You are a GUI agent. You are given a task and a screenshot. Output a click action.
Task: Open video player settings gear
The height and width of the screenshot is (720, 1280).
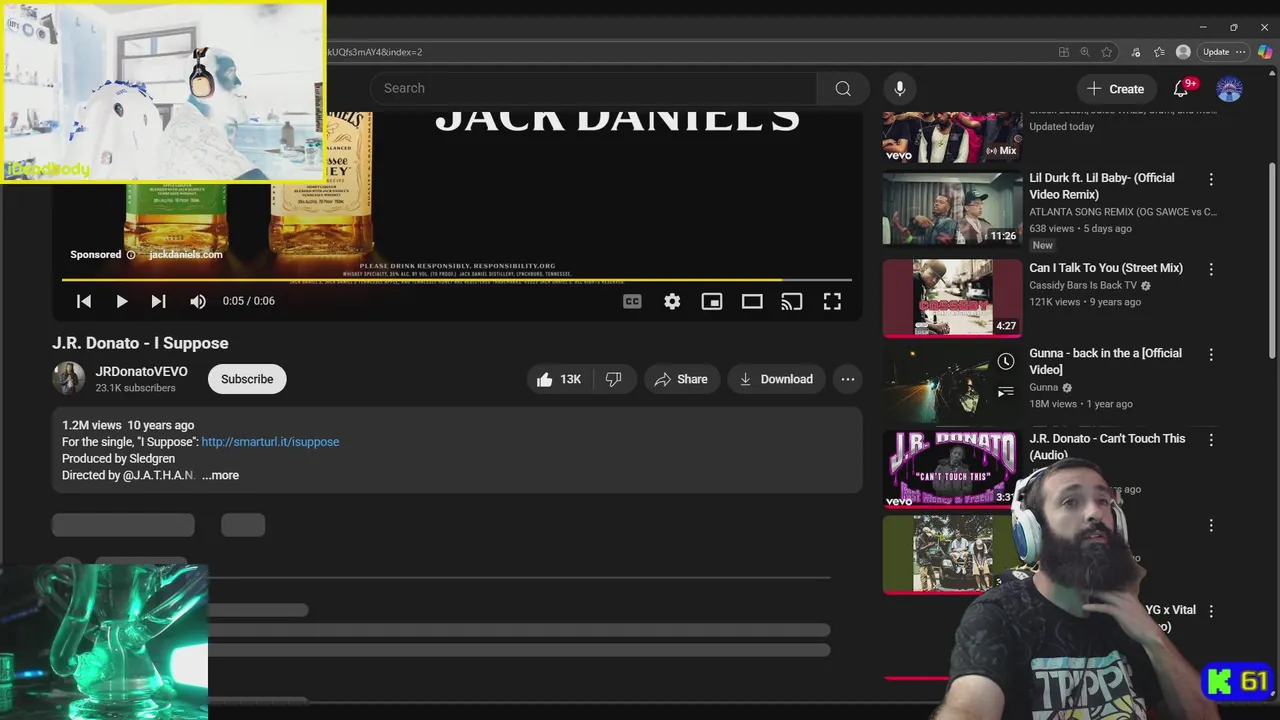coord(672,301)
